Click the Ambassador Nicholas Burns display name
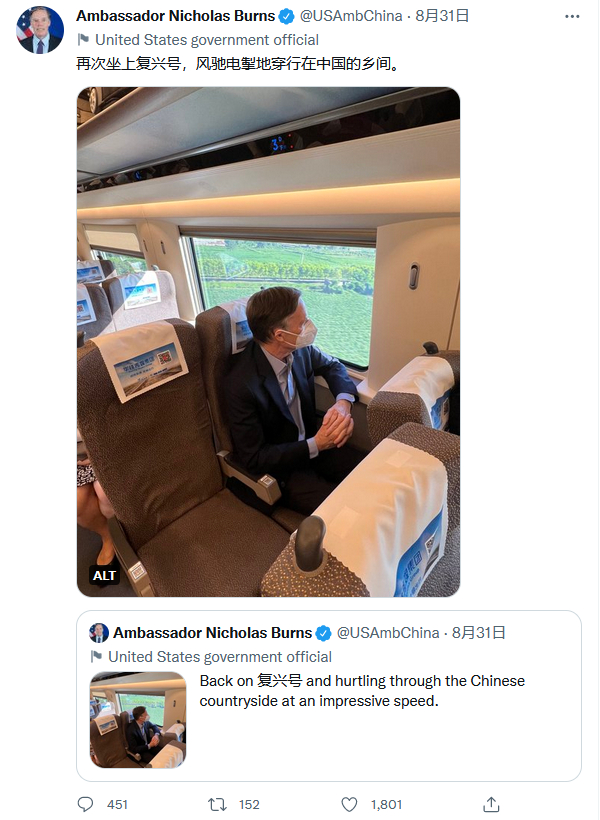This screenshot has width=600, height=820. coord(175,16)
